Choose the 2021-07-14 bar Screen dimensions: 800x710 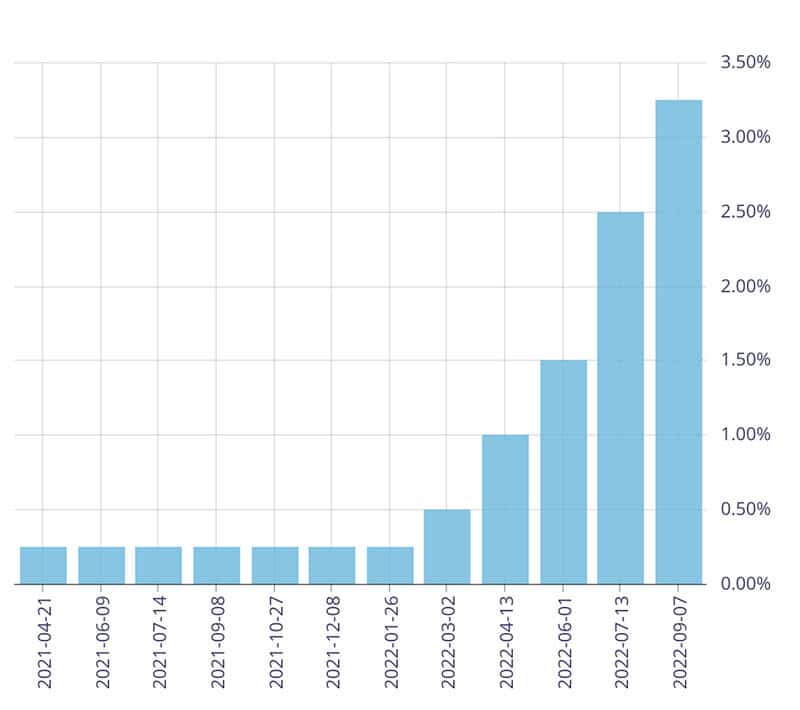pyautogui.click(x=159, y=565)
